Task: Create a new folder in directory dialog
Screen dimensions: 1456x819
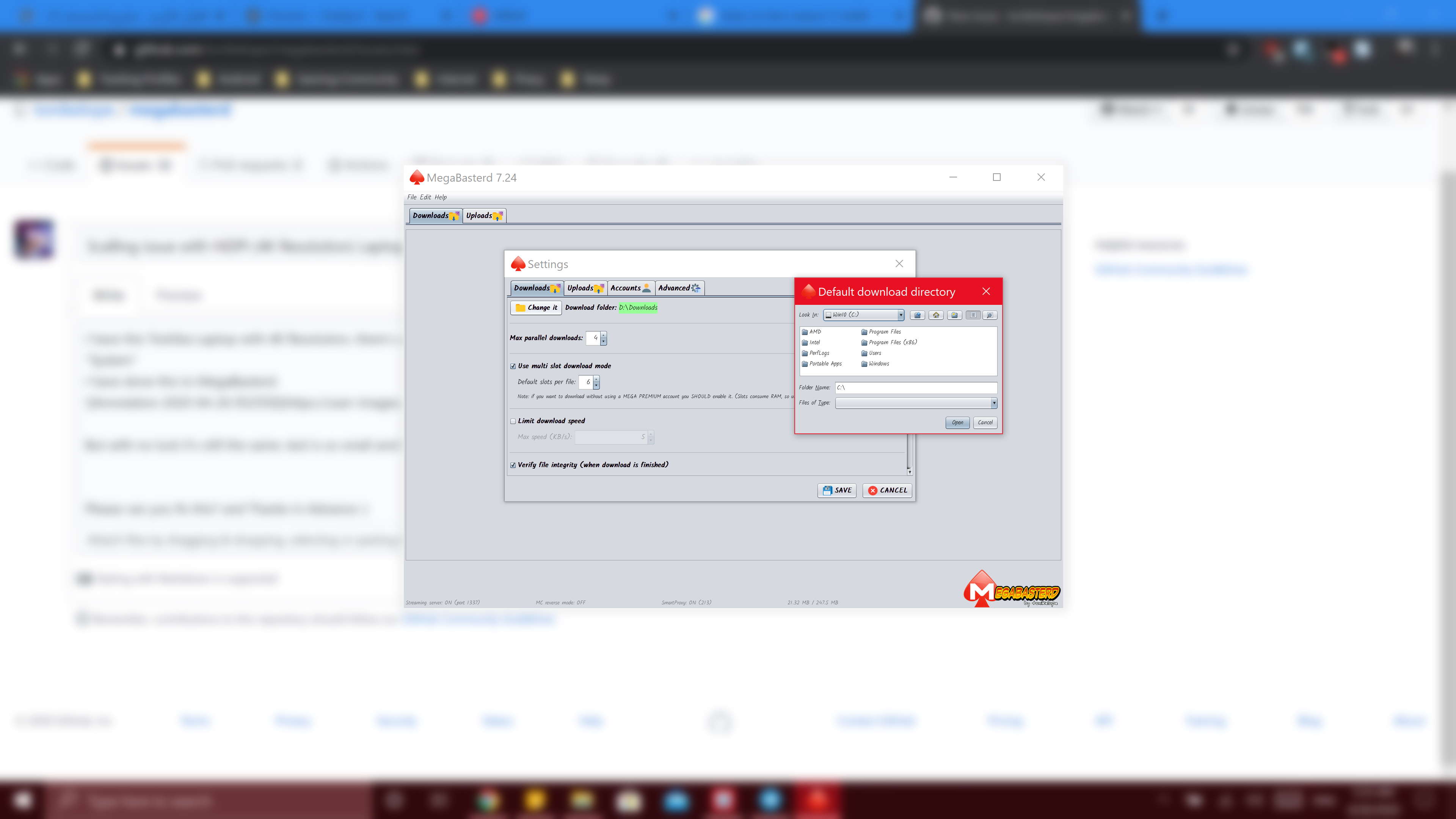Action: (x=955, y=315)
